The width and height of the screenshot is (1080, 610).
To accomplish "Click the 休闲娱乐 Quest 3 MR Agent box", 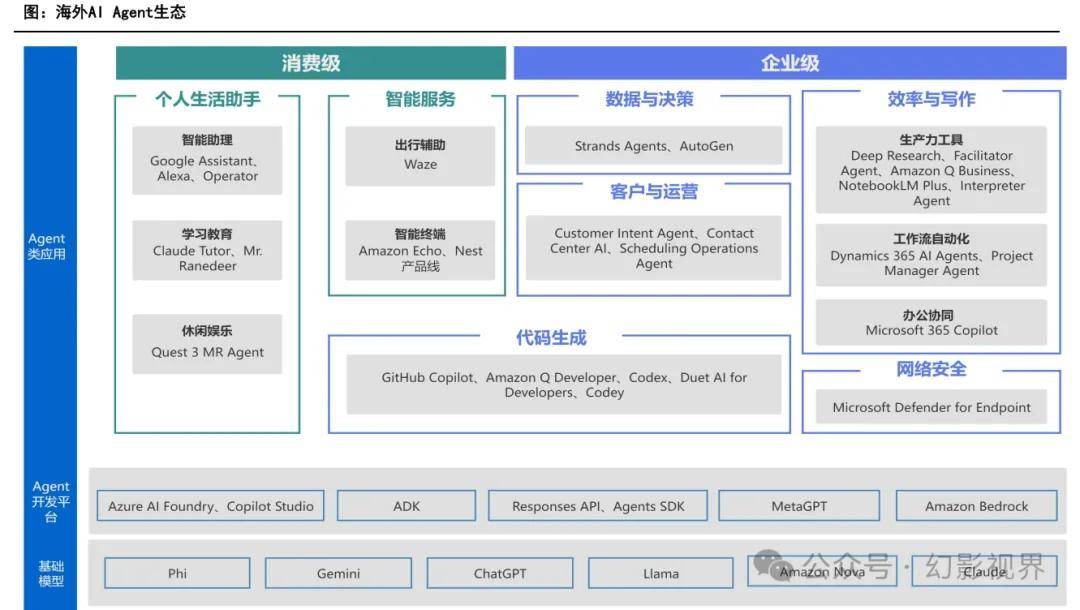I will 207,344.
